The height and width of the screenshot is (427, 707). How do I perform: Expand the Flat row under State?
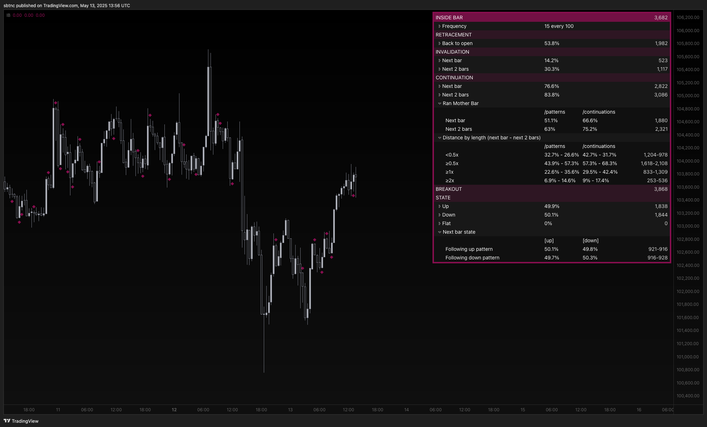pos(439,223)
